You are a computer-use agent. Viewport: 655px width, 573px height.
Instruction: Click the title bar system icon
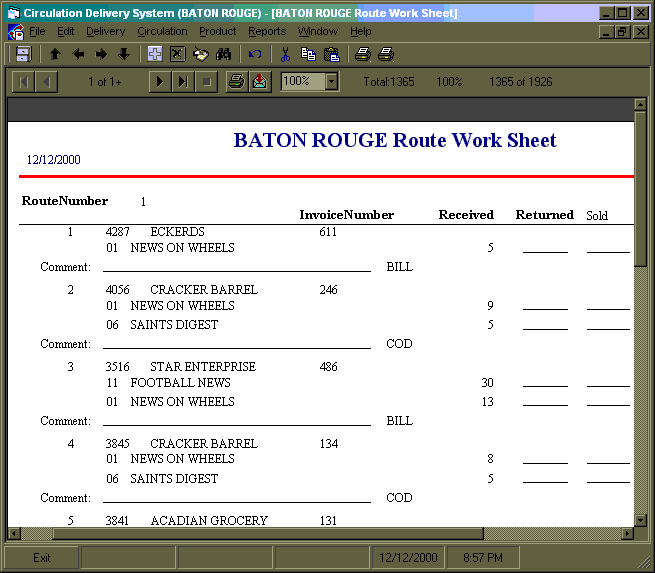coord(14,13)
